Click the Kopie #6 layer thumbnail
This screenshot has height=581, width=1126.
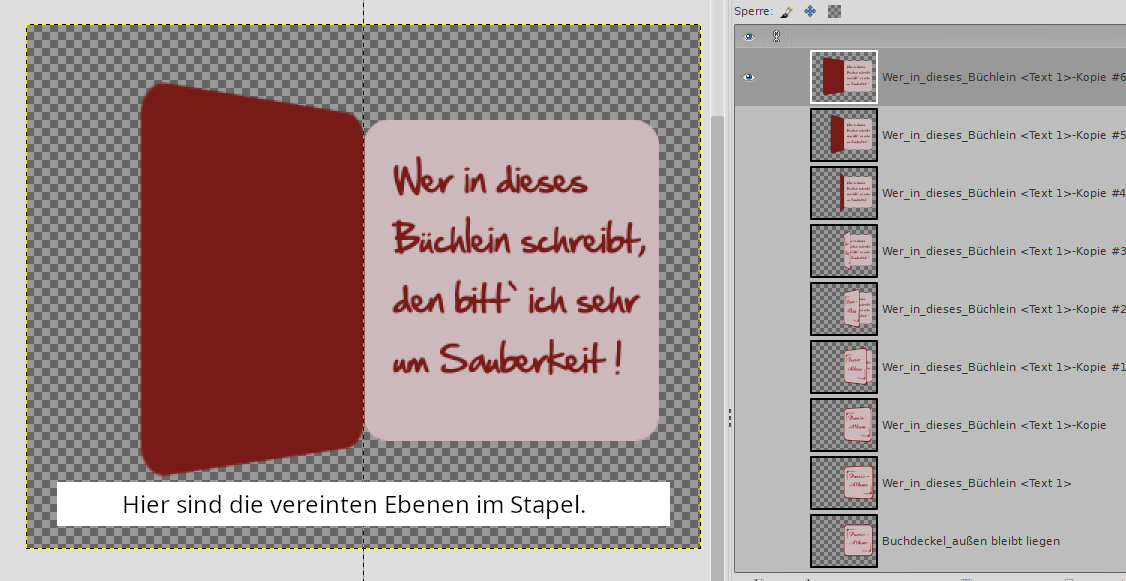pyautogui.click(x=844, y=77)
